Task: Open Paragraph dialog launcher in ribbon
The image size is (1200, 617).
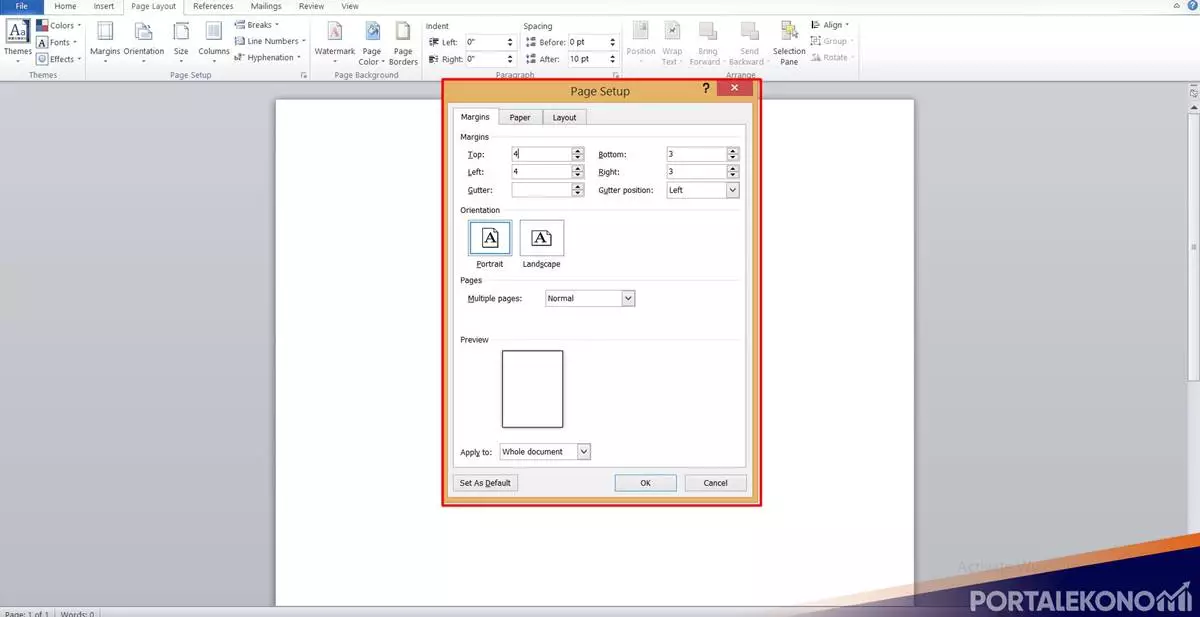Action: tap(614, 75)
